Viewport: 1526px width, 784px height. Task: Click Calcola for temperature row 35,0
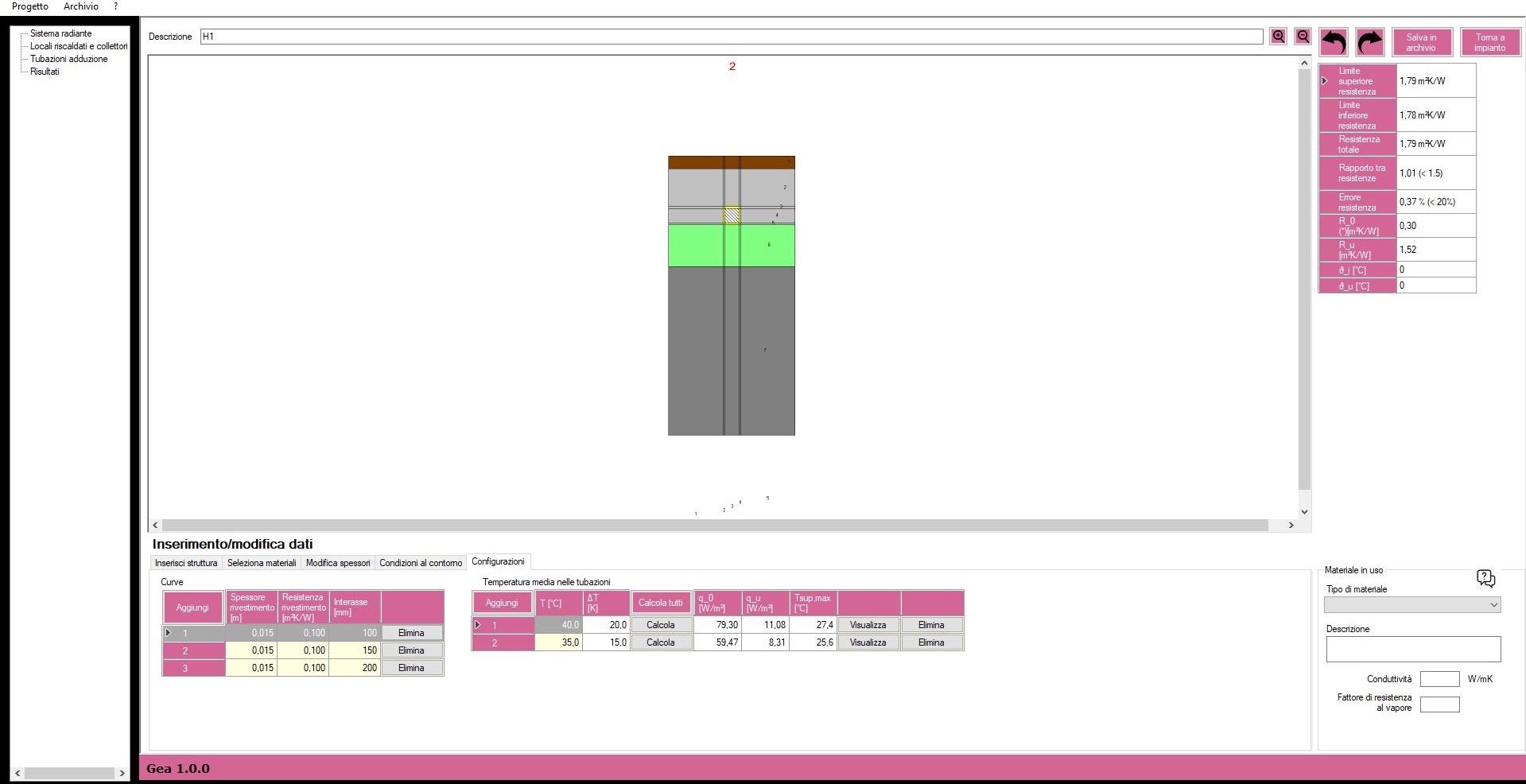(661, 642)
